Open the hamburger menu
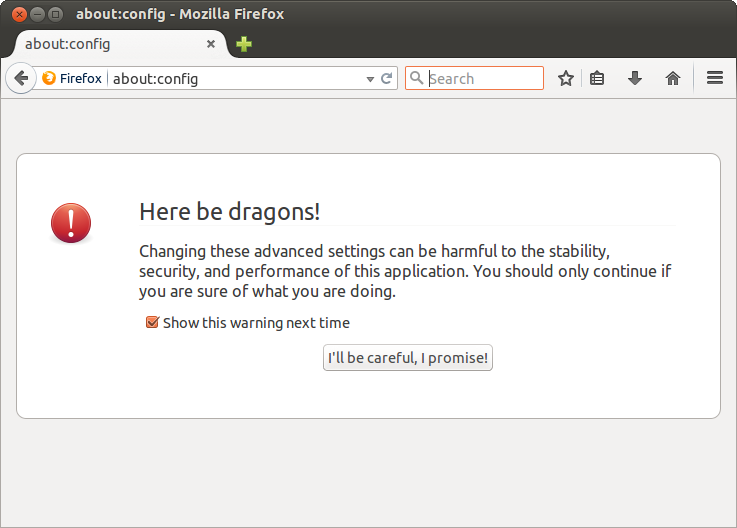 [714, 78]
